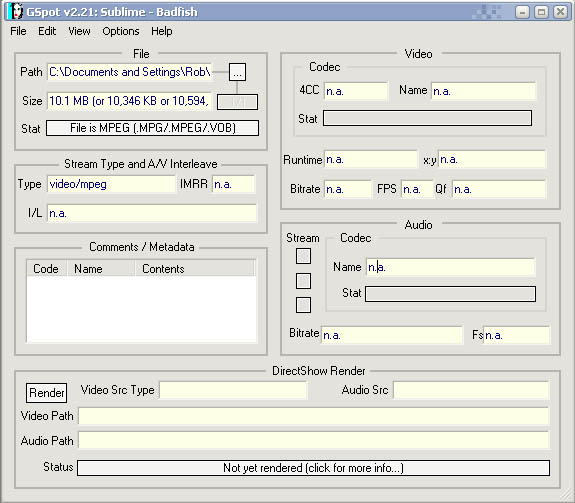Click the video 4CC field
The width and height of the screenshot is (575, 503).
tap(356, 91)
